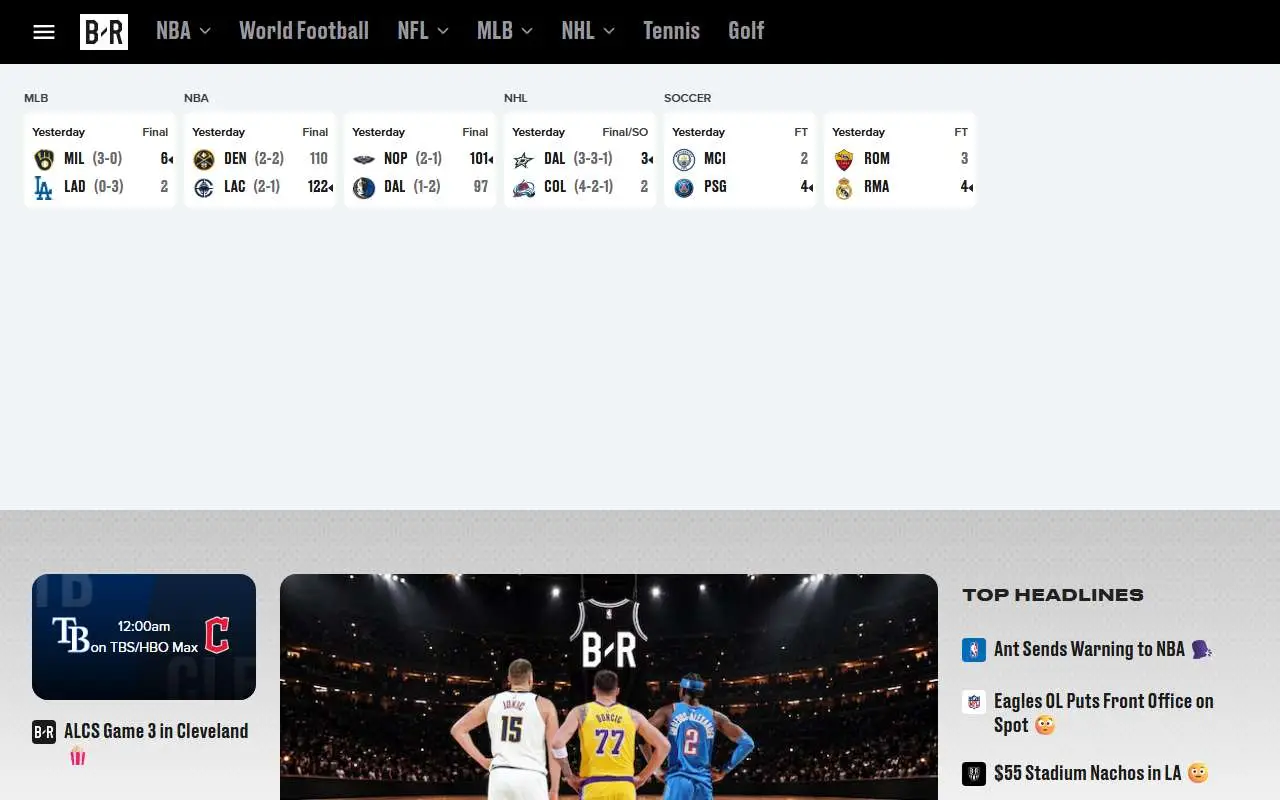1280x800 pixels.
Task: Click the RMA team abbreviation
Action: (877, 187)
